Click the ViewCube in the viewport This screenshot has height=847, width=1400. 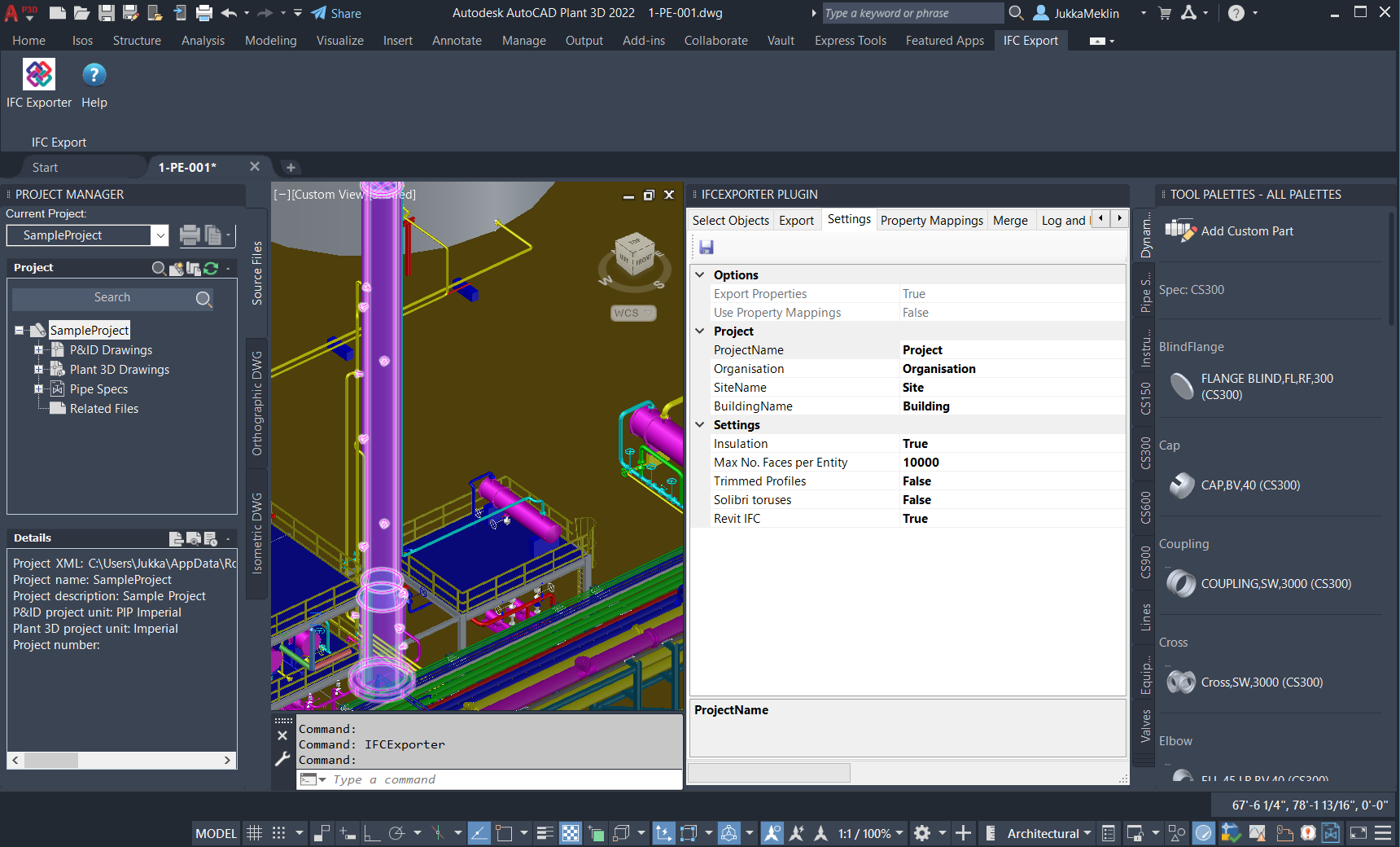(634, 255)
